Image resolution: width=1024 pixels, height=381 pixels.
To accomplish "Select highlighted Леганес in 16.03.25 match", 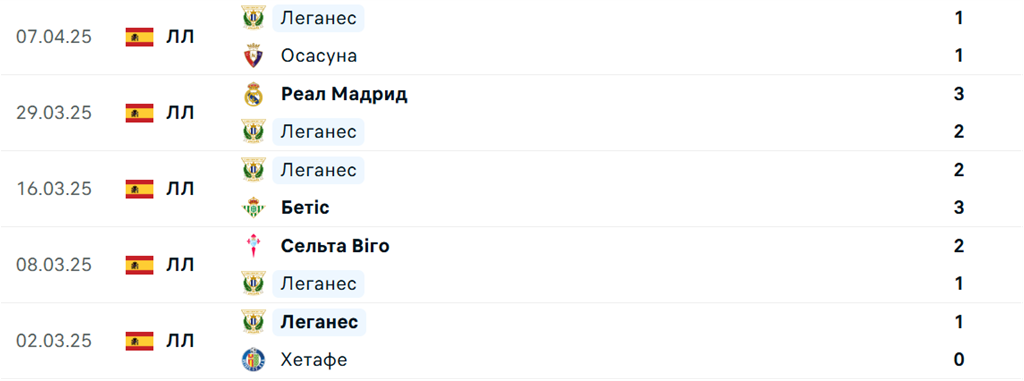I will [318, 170].
